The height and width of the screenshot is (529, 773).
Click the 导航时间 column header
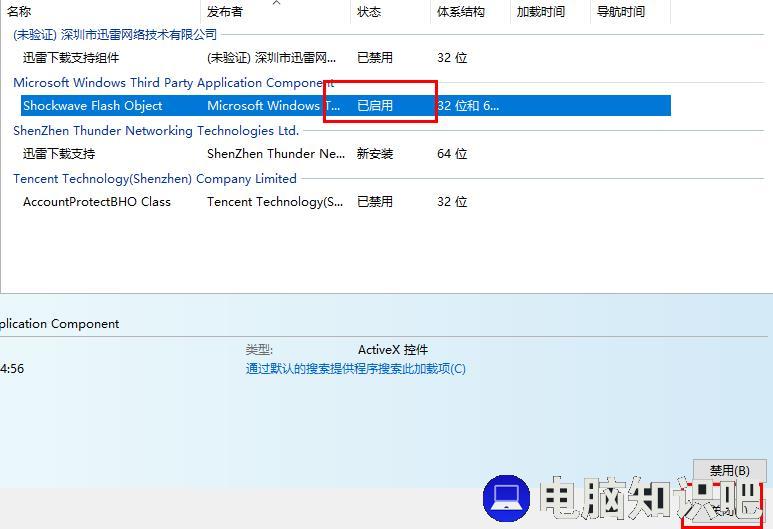pyautogui.click(x=631, y=11)
